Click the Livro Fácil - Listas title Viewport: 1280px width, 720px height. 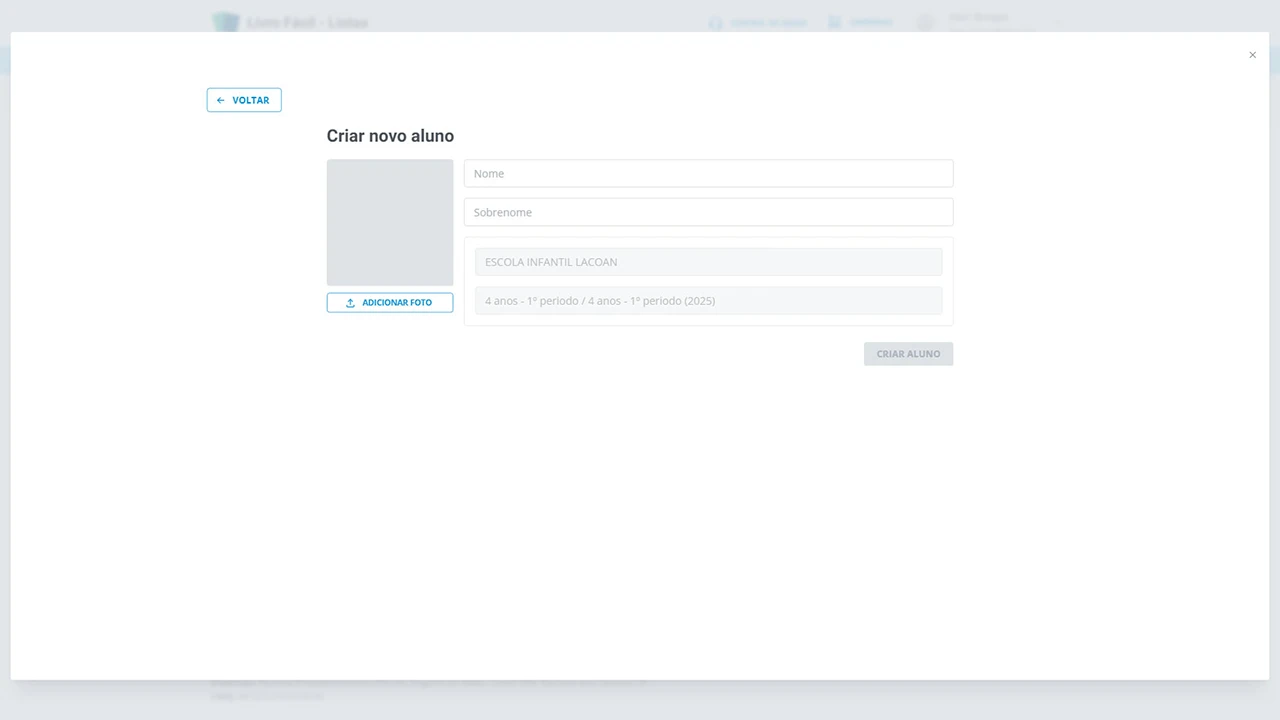[307, 22]
